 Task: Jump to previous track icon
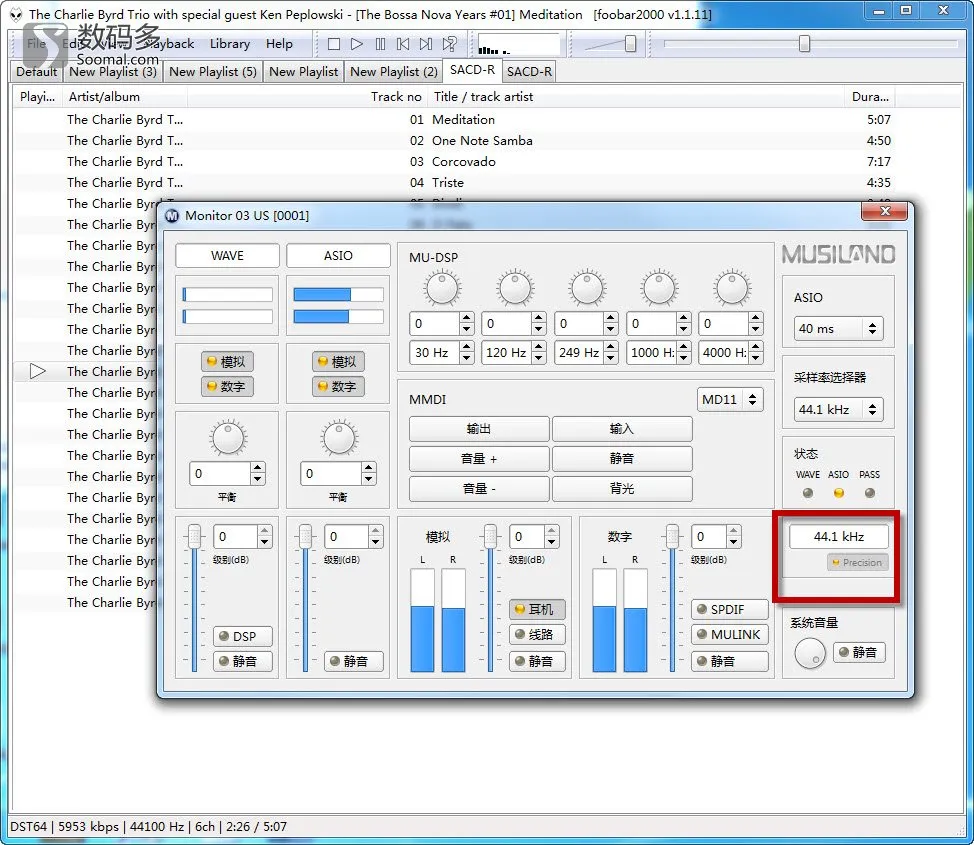pos(403,44)
